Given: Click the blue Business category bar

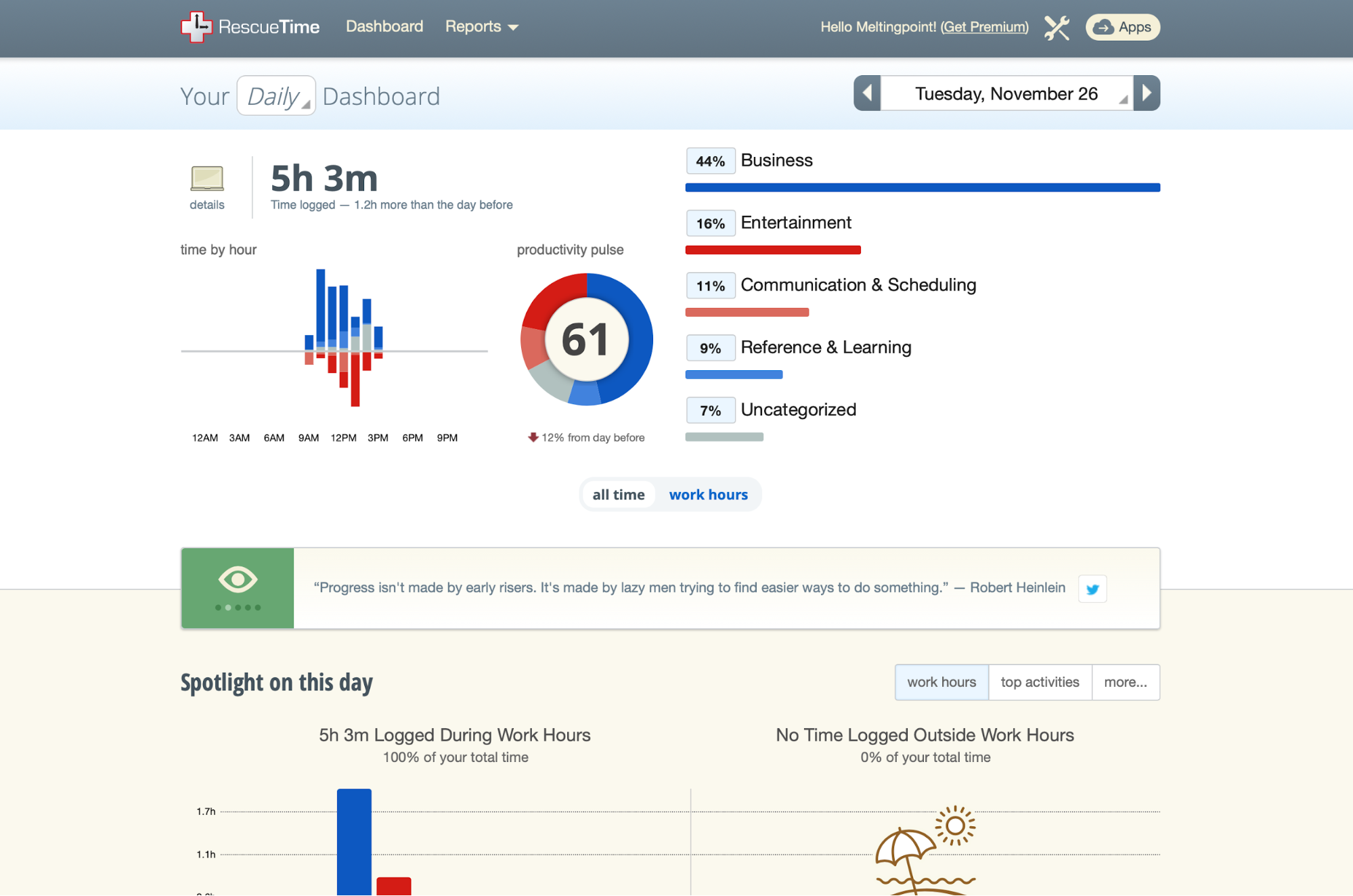Looking at the screenshot, I should [x=922, y=187].
